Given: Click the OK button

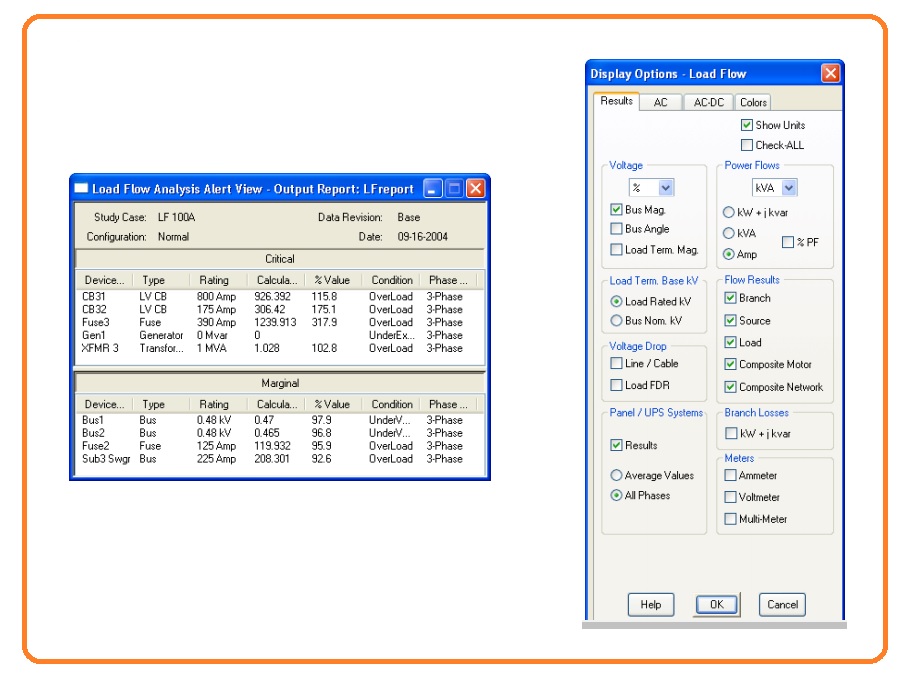Looking at the screenshot, I should (716, 604).
